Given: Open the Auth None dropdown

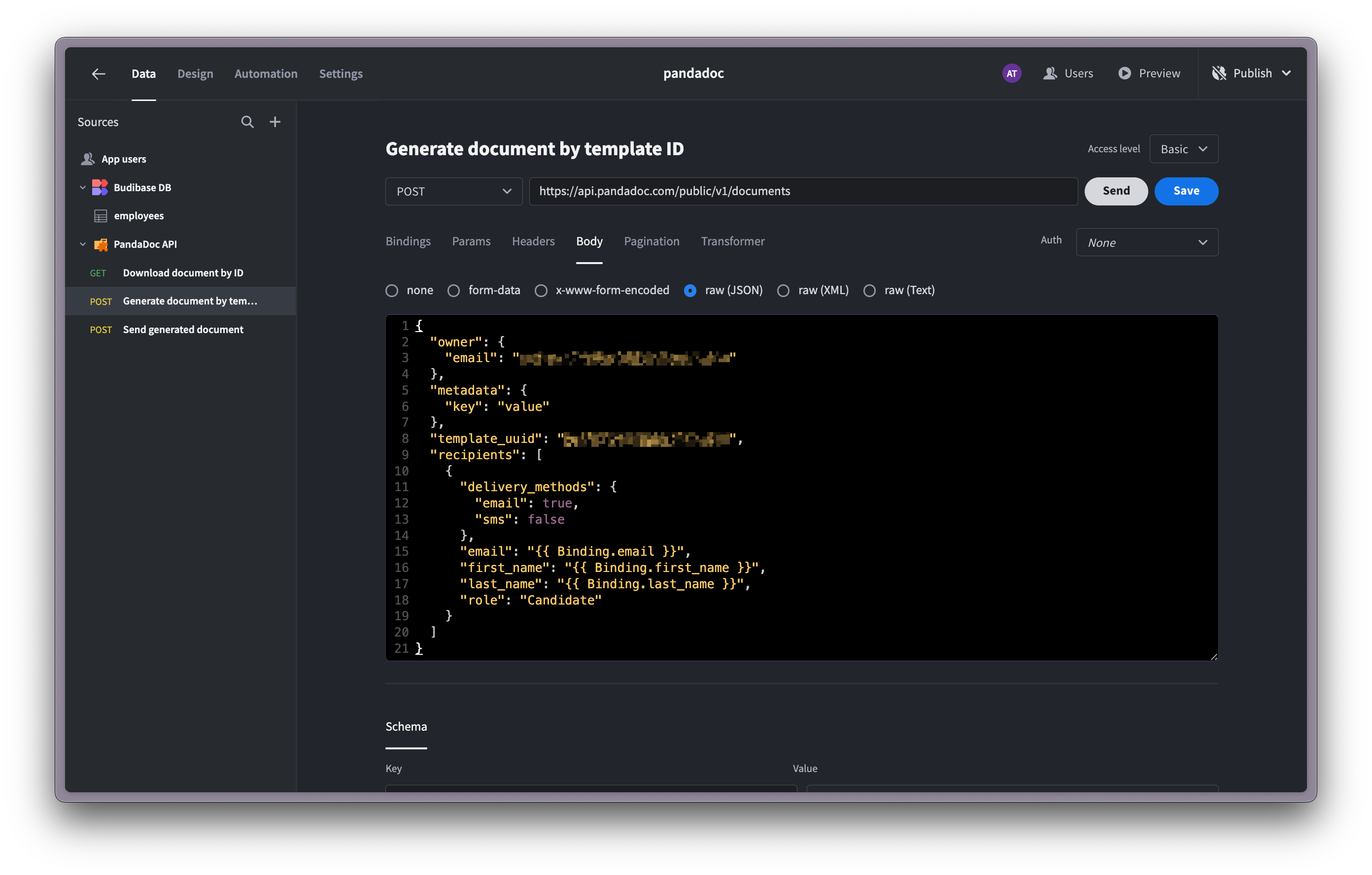Looking at the screenshot, I should [x=1147, y=243].
